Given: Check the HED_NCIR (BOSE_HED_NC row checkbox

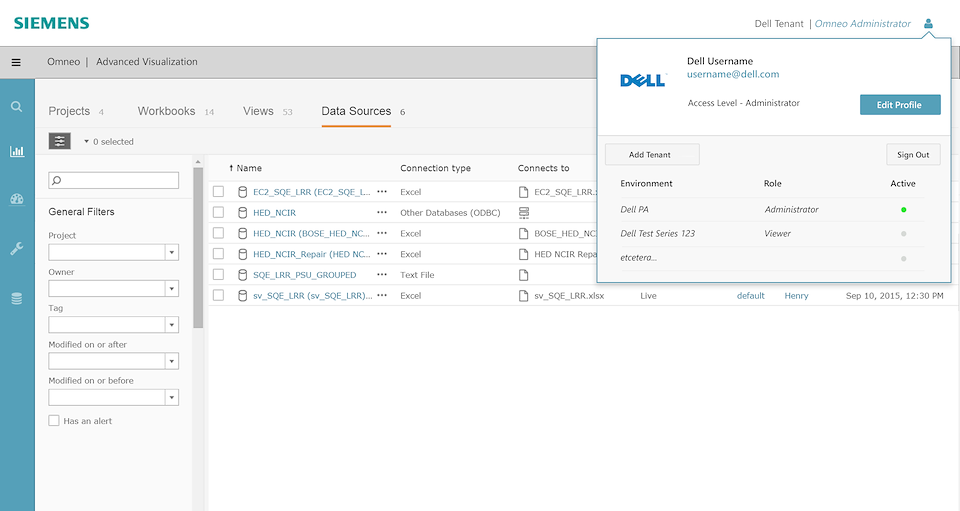Looking at the screenshot, I should [x=219, y=233].
